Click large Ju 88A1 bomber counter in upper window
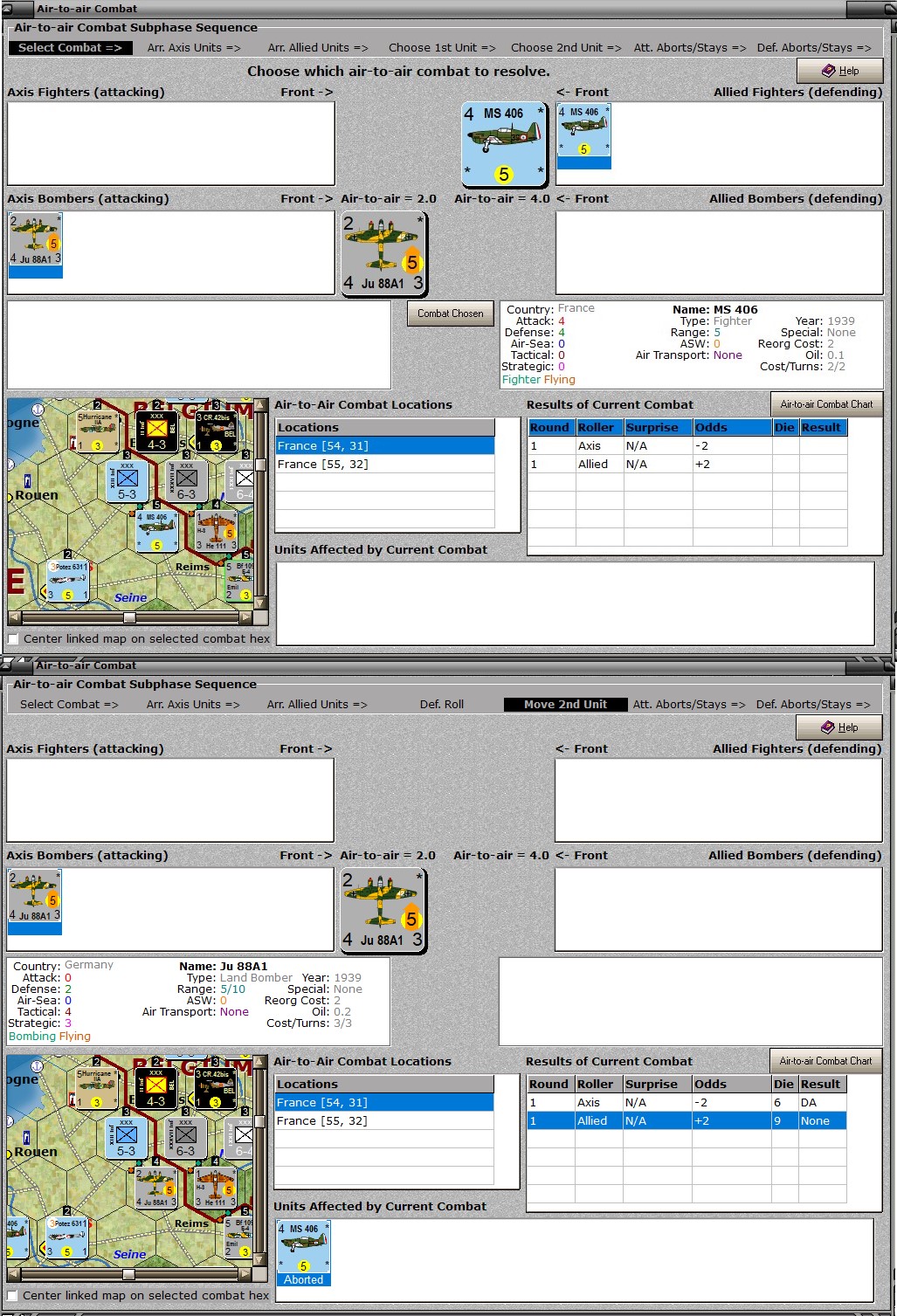 coord(383,253)
